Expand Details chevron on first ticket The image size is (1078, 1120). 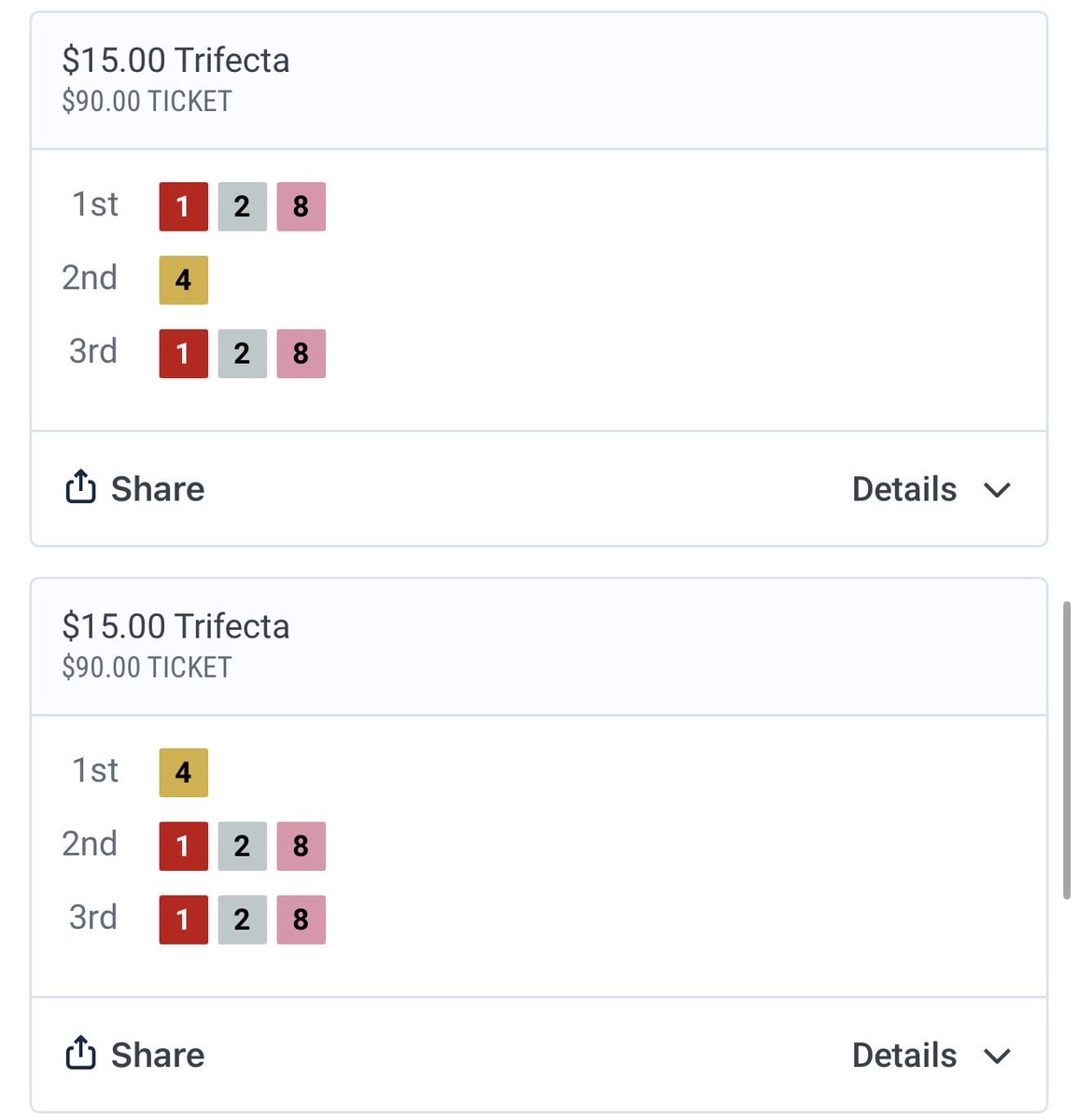pos(997,490)
